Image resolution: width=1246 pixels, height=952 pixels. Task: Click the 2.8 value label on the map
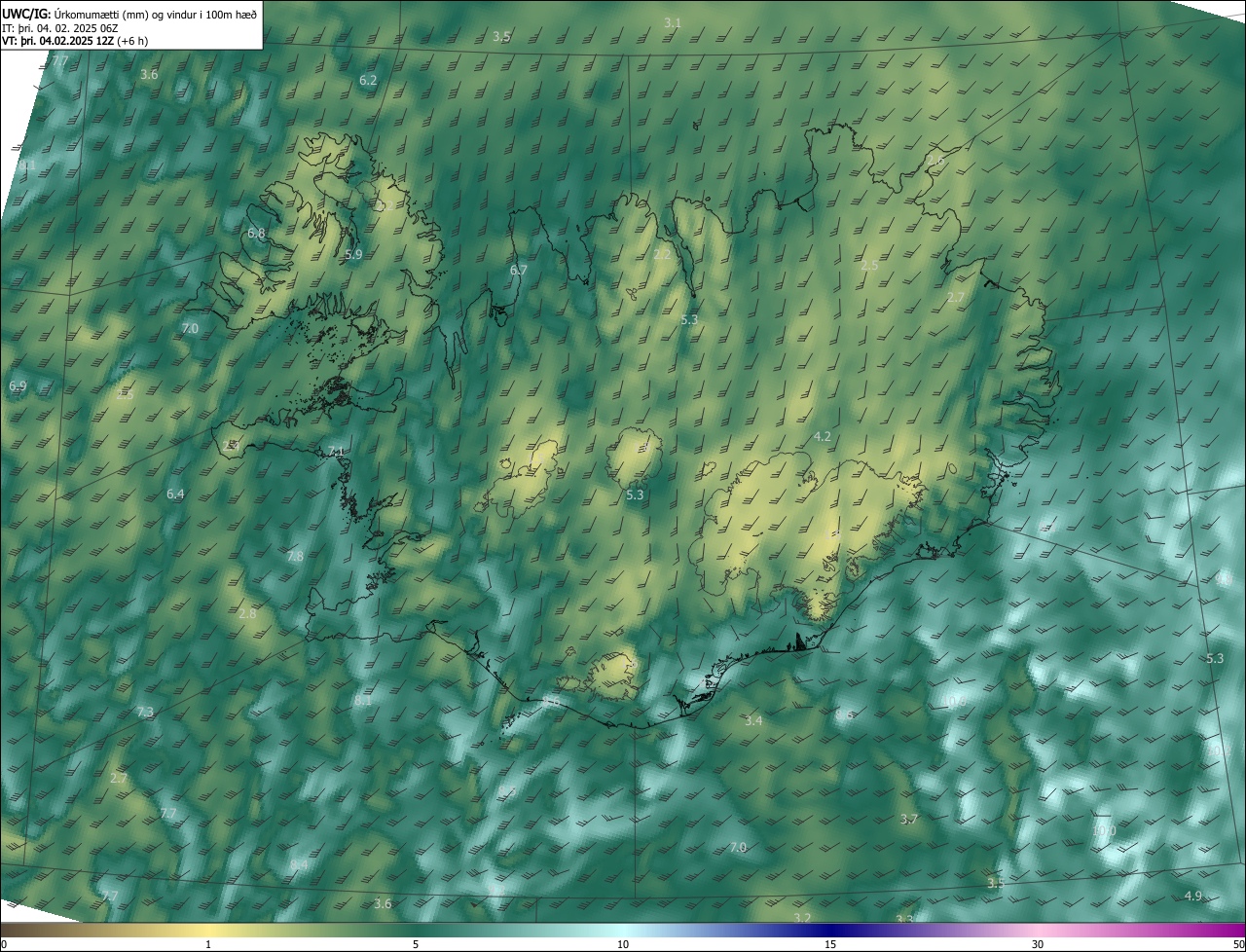[x=247, y=613]
